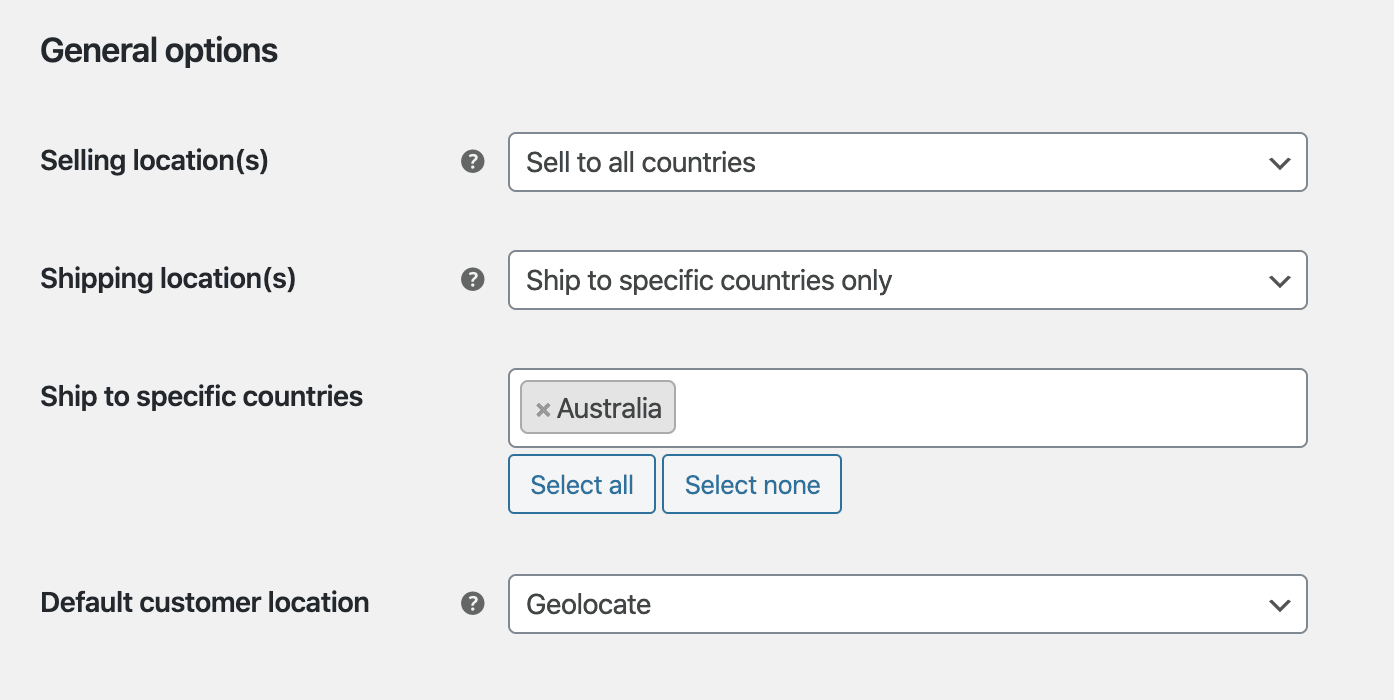Remove Australia using its x icon
1394x700 pixels.
(543, 409)
